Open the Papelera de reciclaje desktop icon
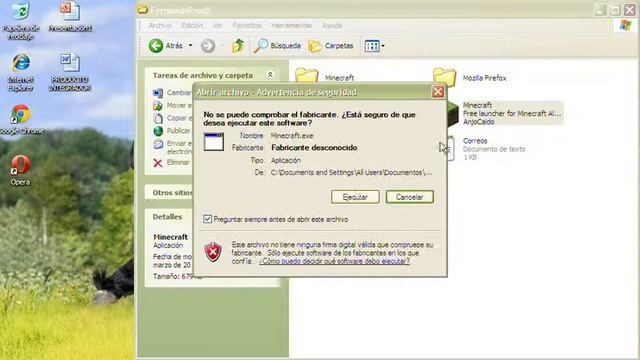The image size is (640, 360). click(x=20, y=20)
